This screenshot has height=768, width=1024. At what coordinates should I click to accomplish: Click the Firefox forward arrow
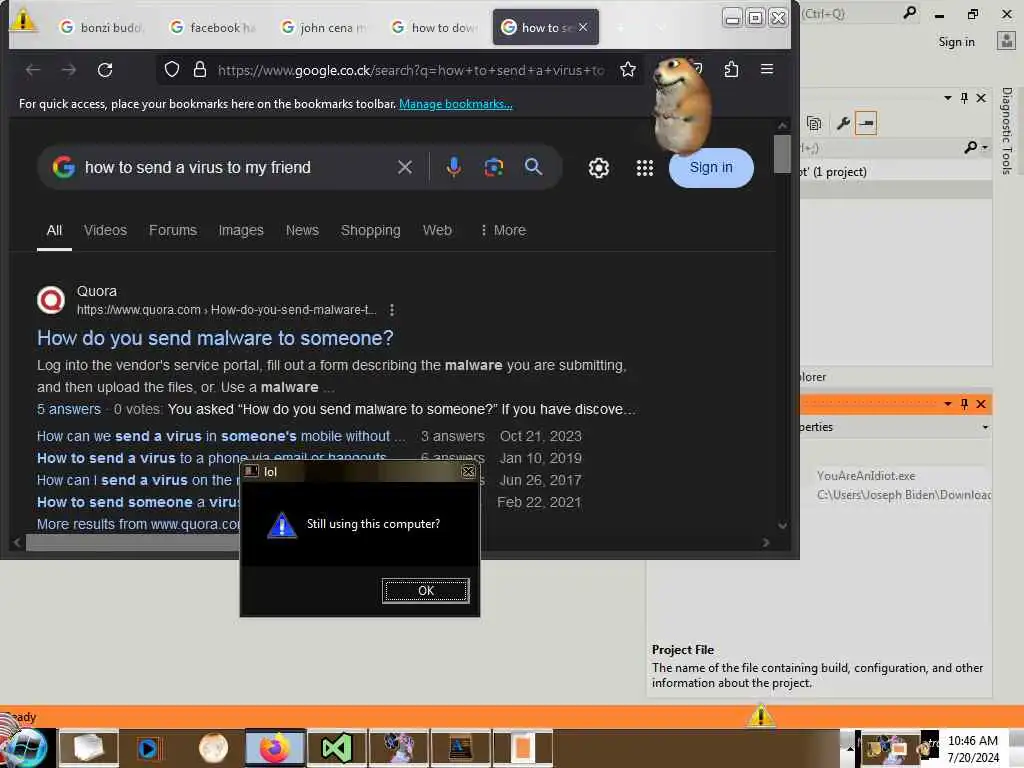coord(69,70)
